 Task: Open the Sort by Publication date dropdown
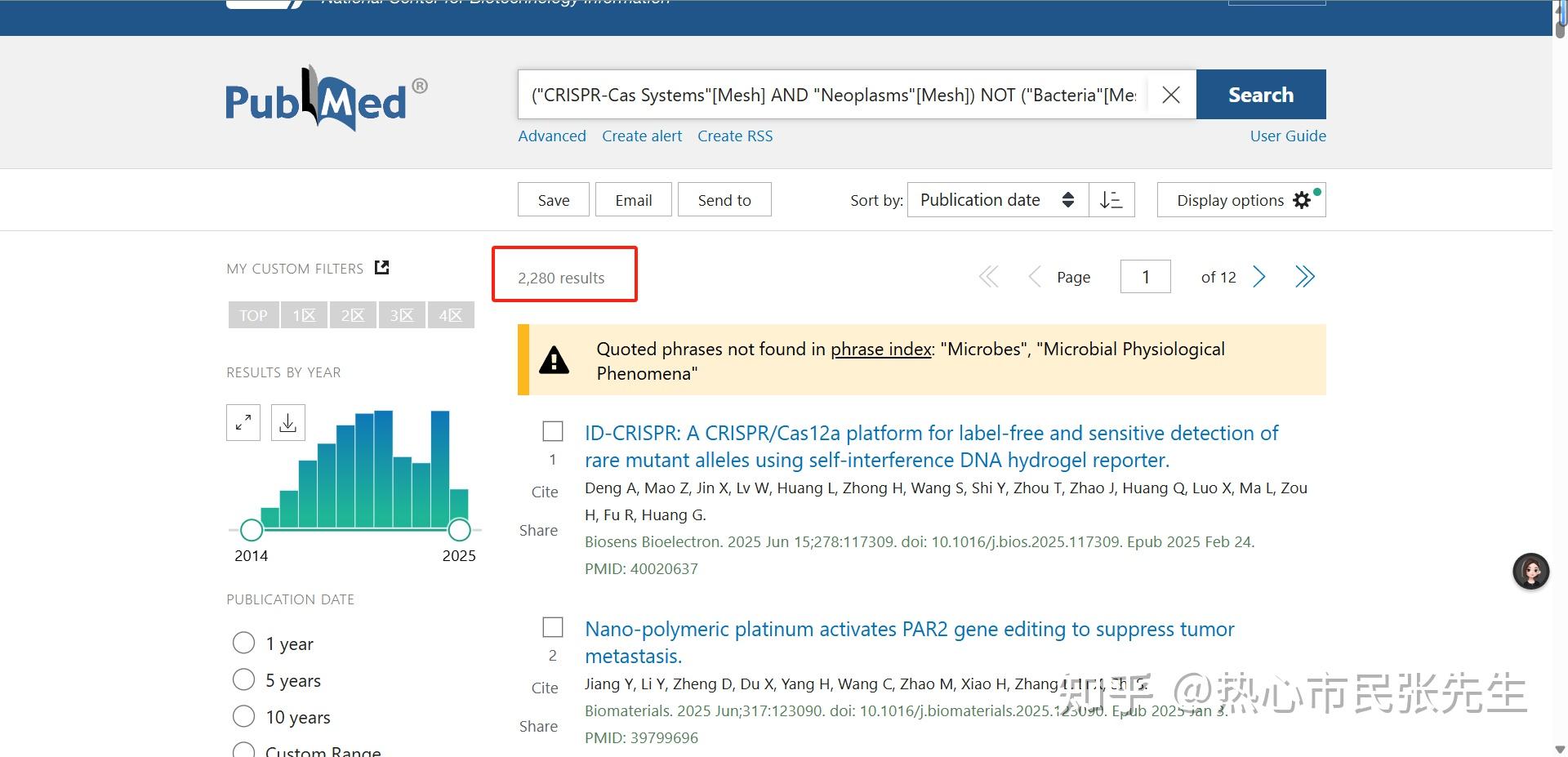(996, 199)
